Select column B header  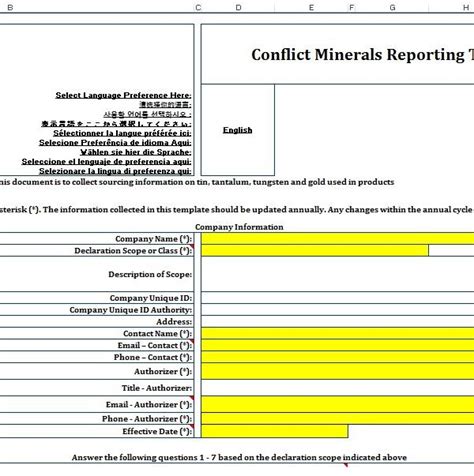[x=10, y=7]
